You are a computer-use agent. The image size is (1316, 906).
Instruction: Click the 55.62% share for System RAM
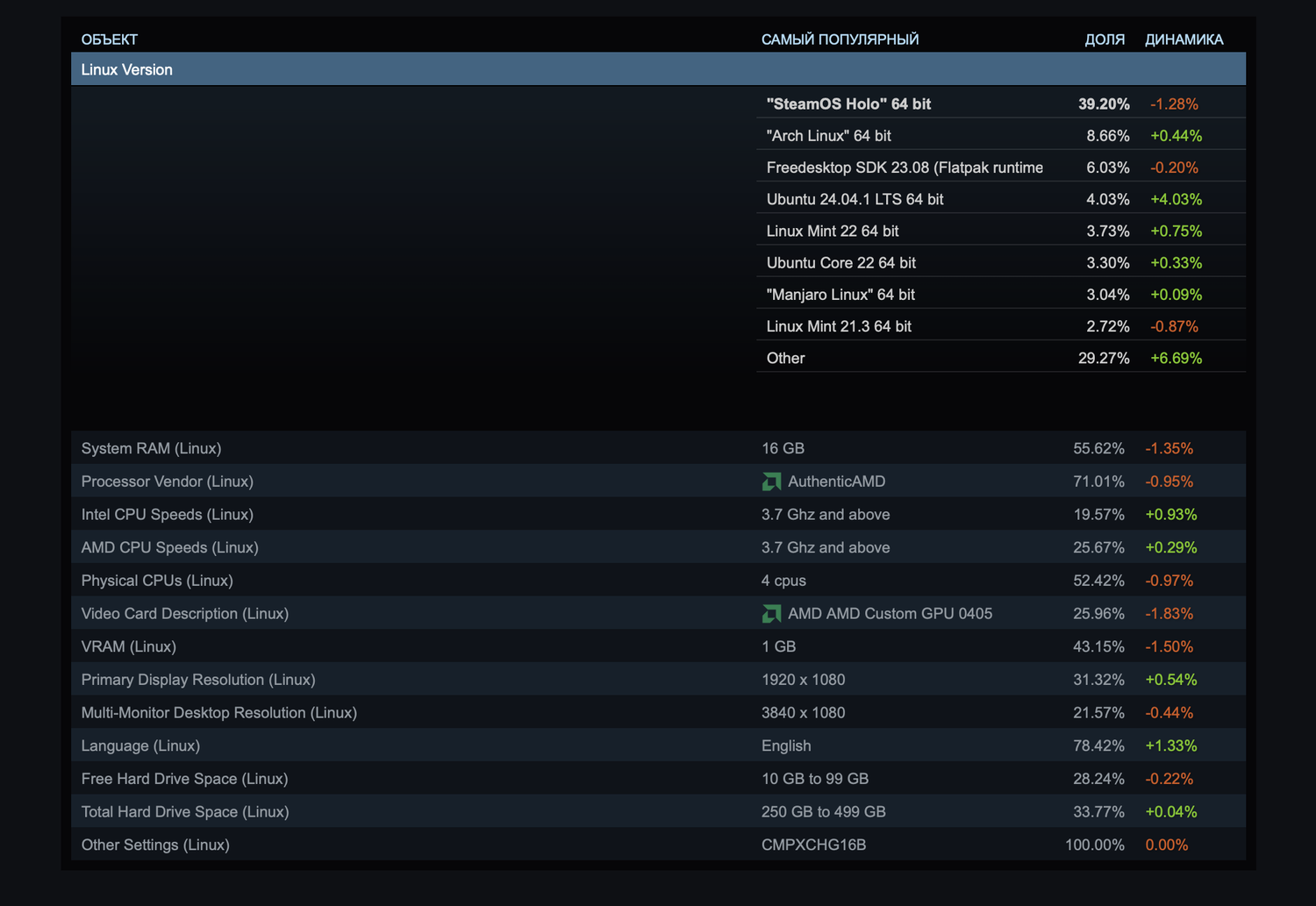point(1098,448)
